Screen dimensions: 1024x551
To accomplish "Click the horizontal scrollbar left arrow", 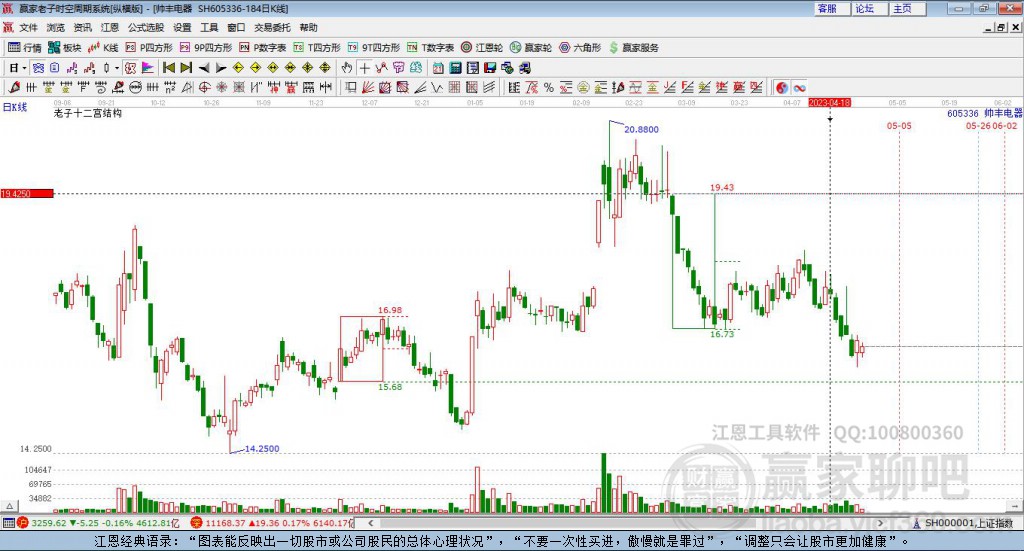I will click(370, 523).
